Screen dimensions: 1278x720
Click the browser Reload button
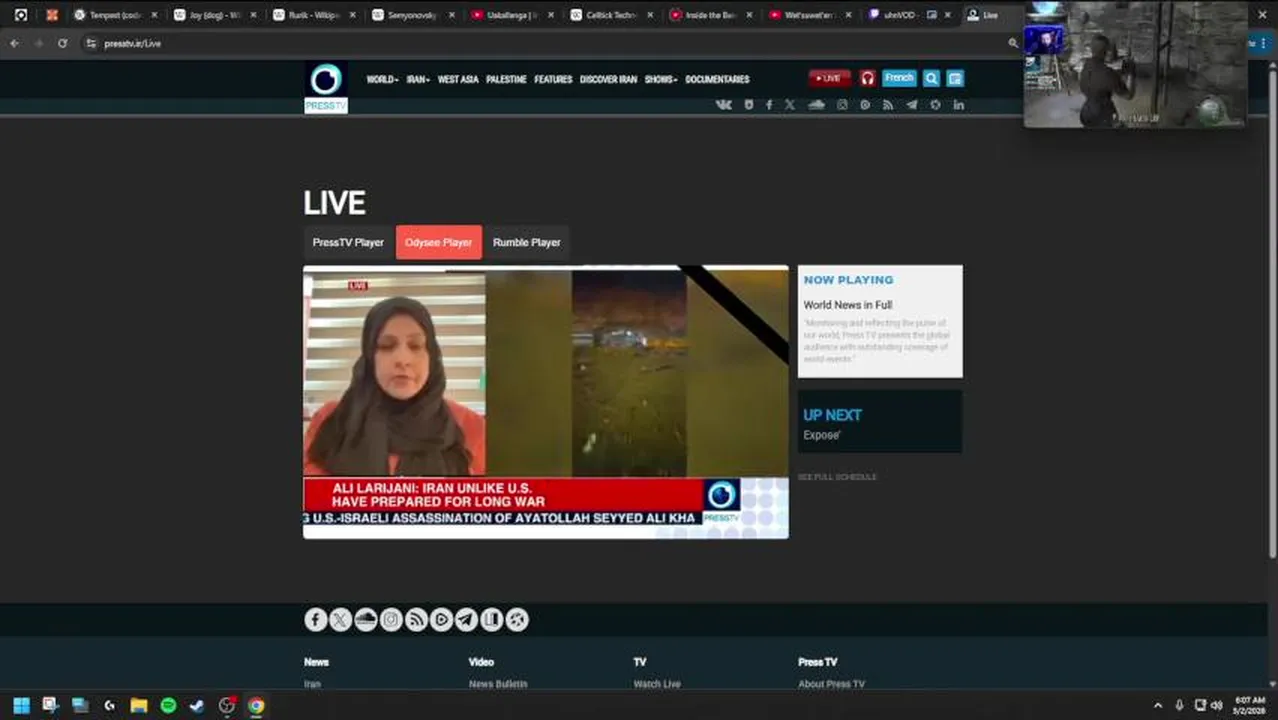click(x=62, y=43)
